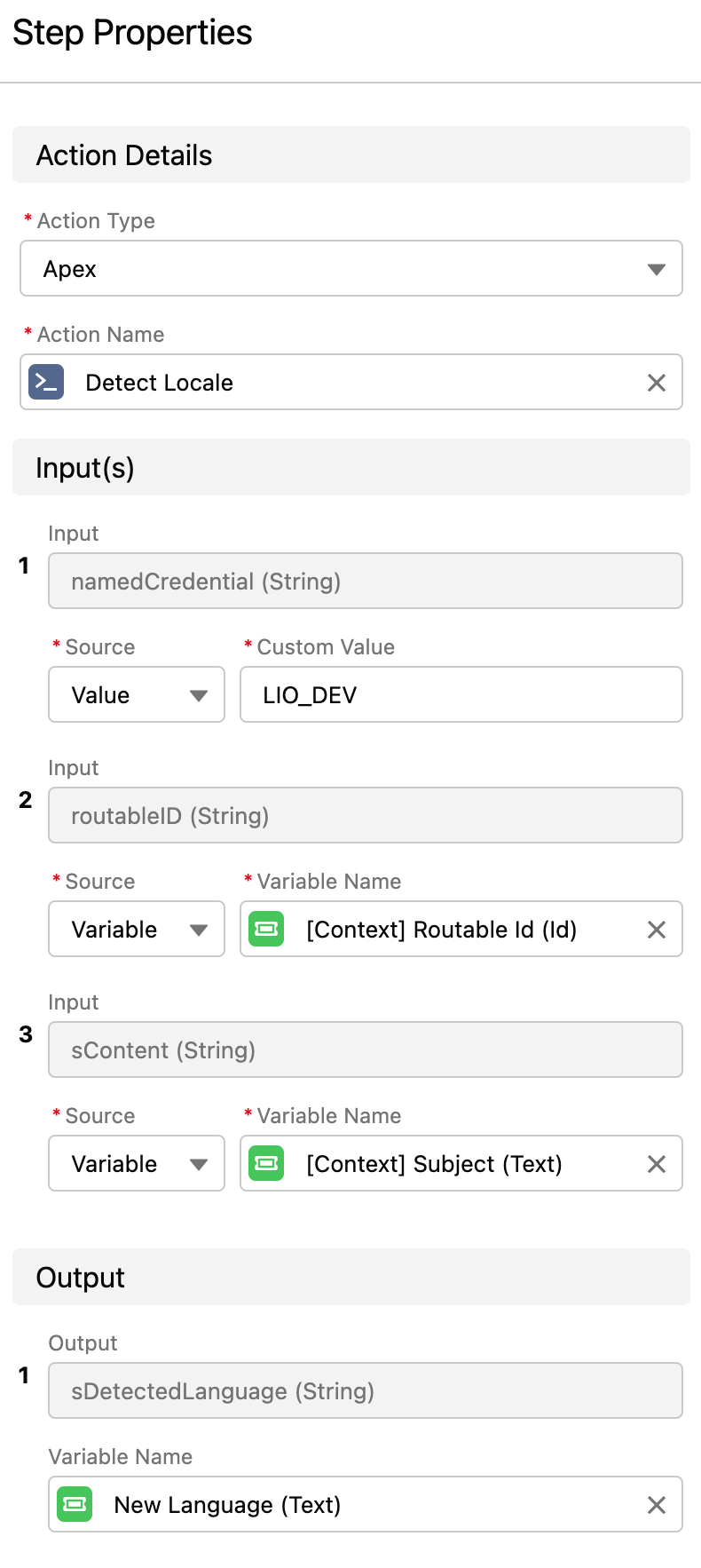Image resolution: width=701 pixels, height=1568 pixels.
Task: Click the Apex icon beside Detect Locale
Action: (x=46, y=382)
